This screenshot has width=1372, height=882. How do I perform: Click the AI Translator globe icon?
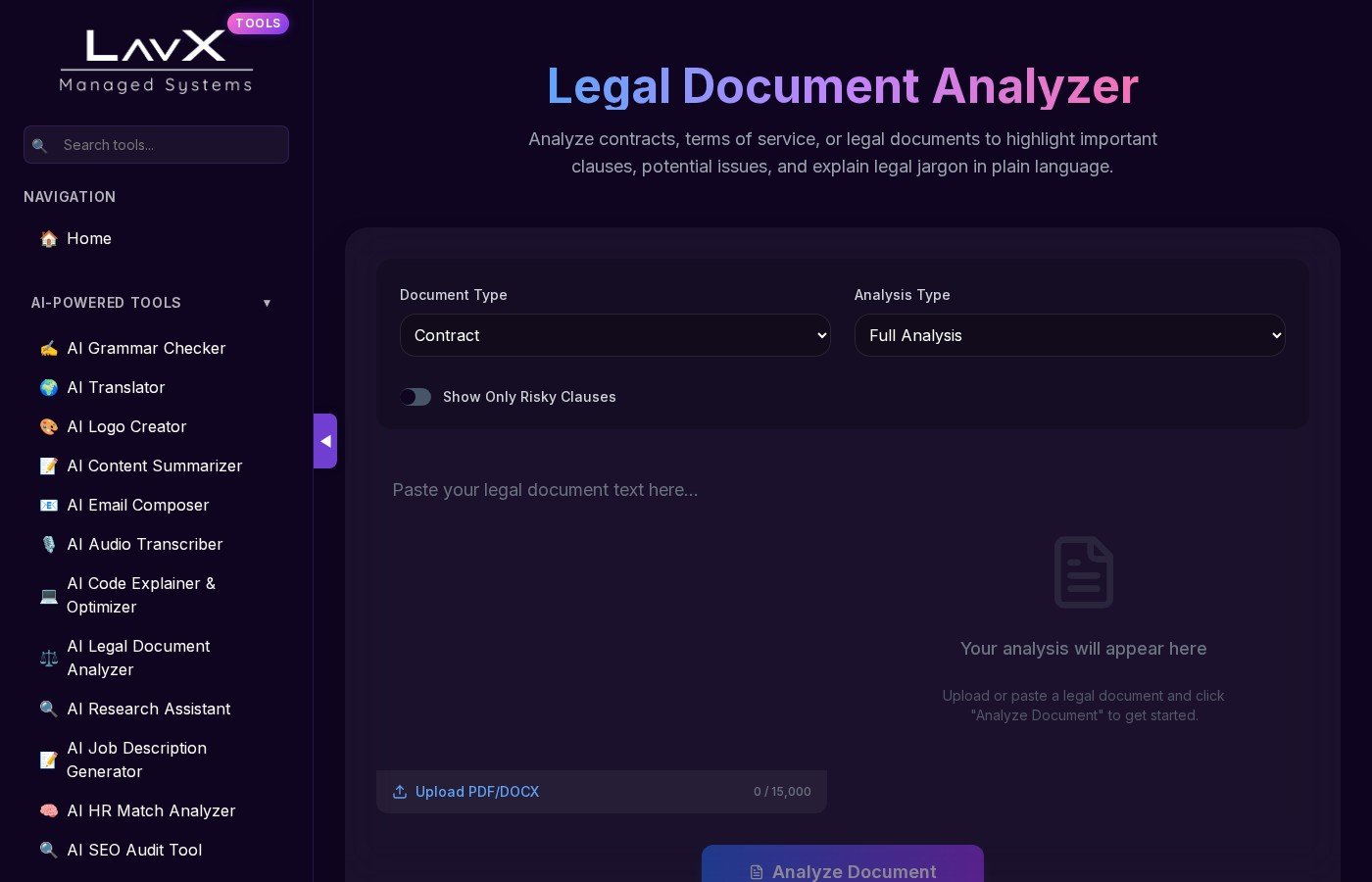[49, 387]
